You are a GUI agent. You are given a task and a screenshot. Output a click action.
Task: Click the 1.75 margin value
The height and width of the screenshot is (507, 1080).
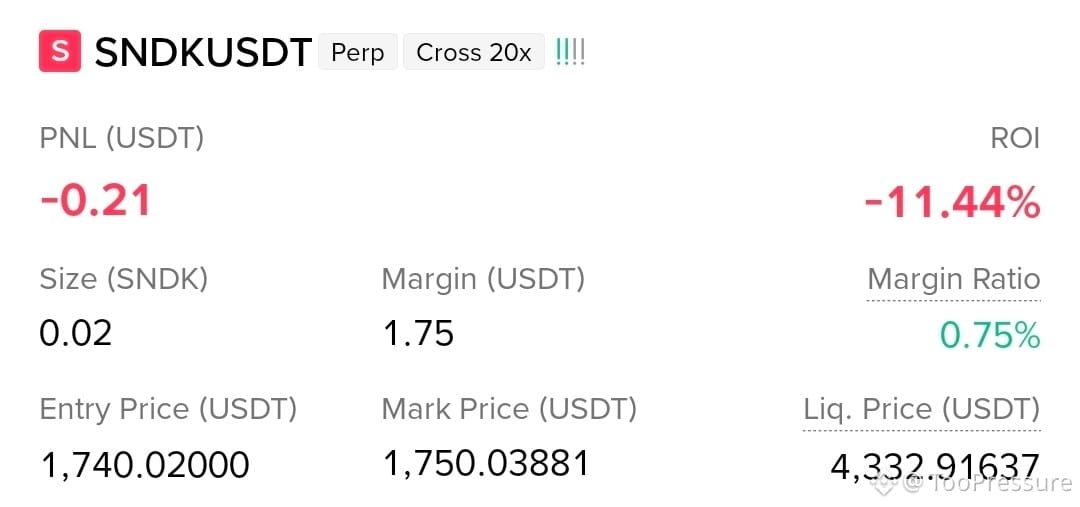pos(418,333)
